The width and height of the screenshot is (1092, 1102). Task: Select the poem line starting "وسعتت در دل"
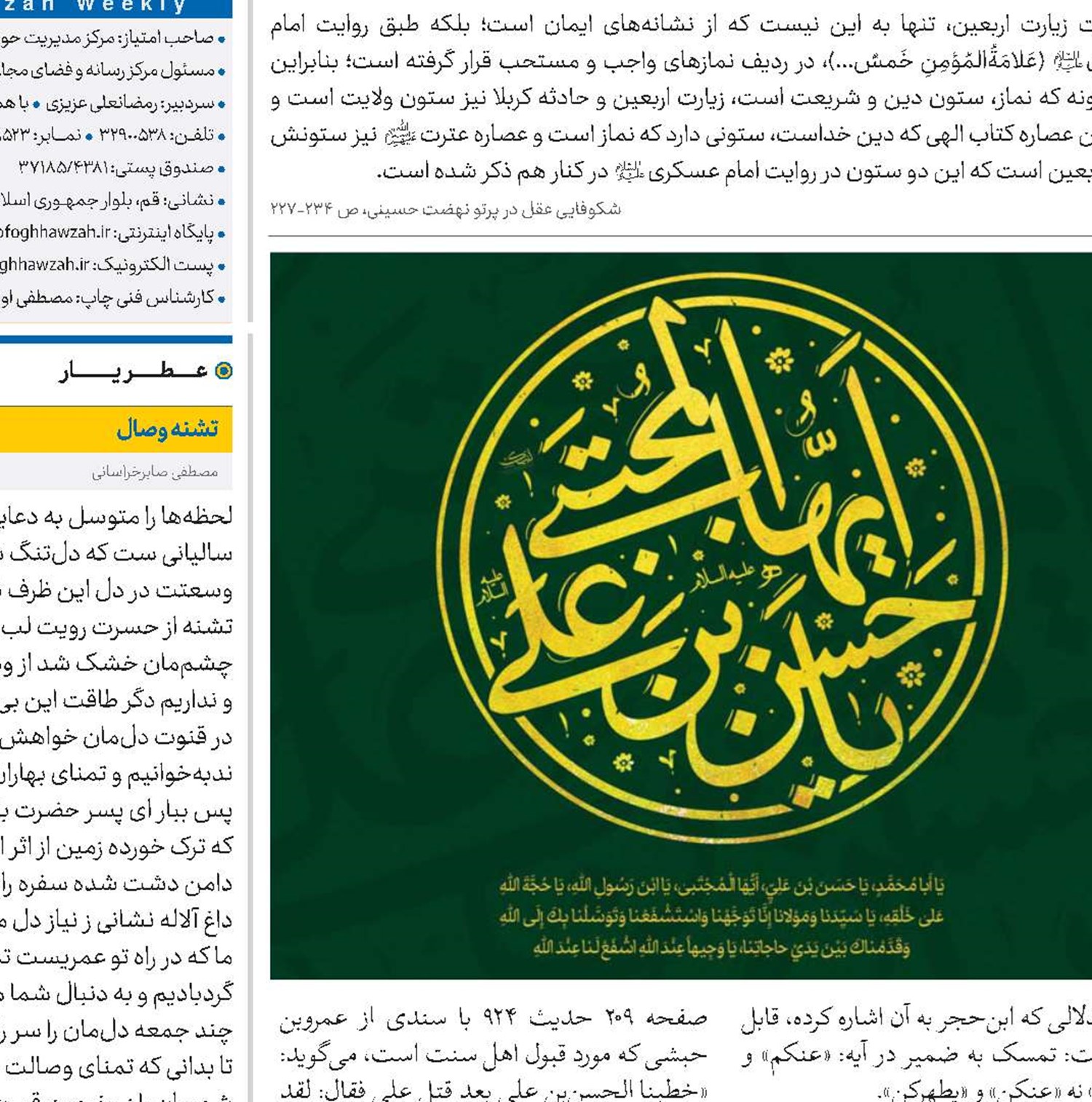click(116, 591)
